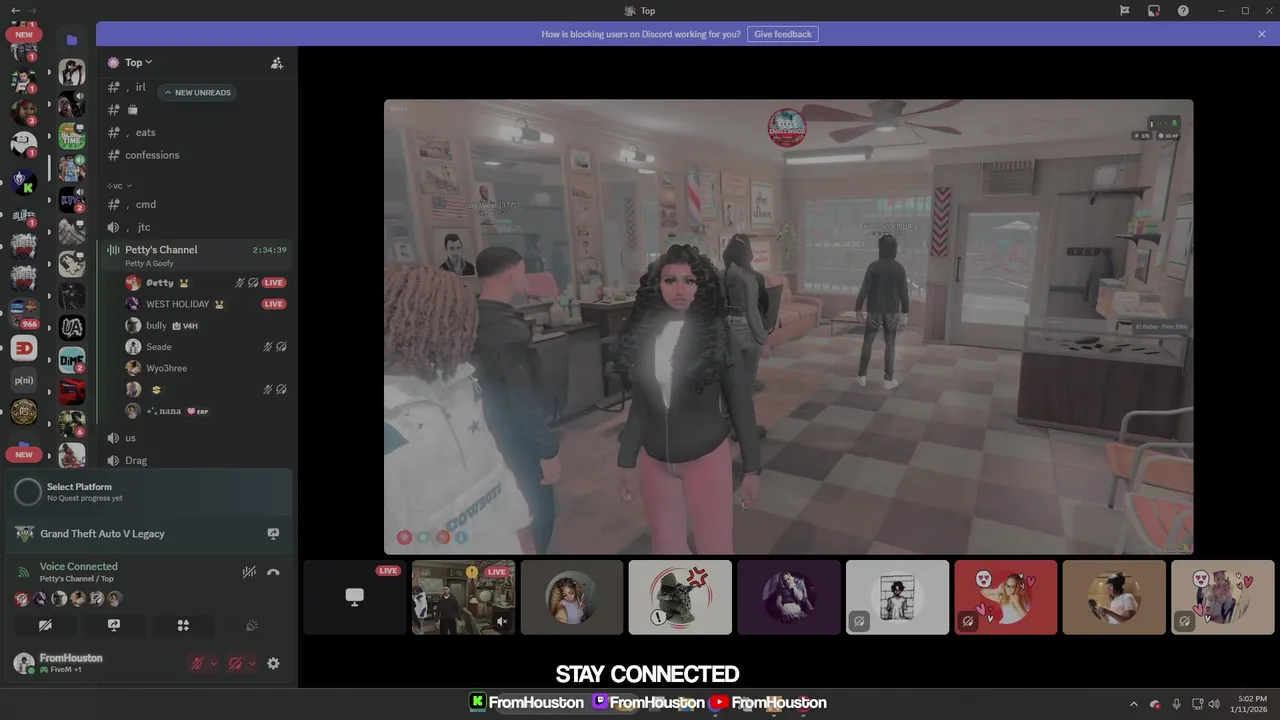Viewport: 1280px width, 720px height.
Task: Open headphone output options arrow
Action: (x=252, y=663)
